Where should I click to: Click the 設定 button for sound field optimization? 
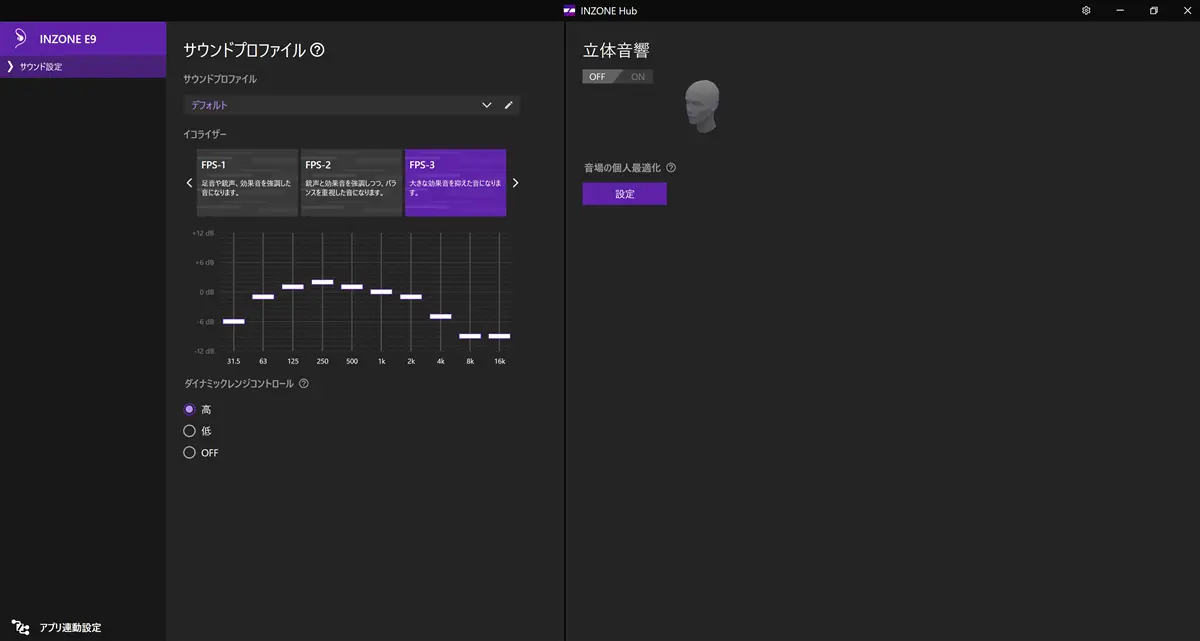click(625, 194)
